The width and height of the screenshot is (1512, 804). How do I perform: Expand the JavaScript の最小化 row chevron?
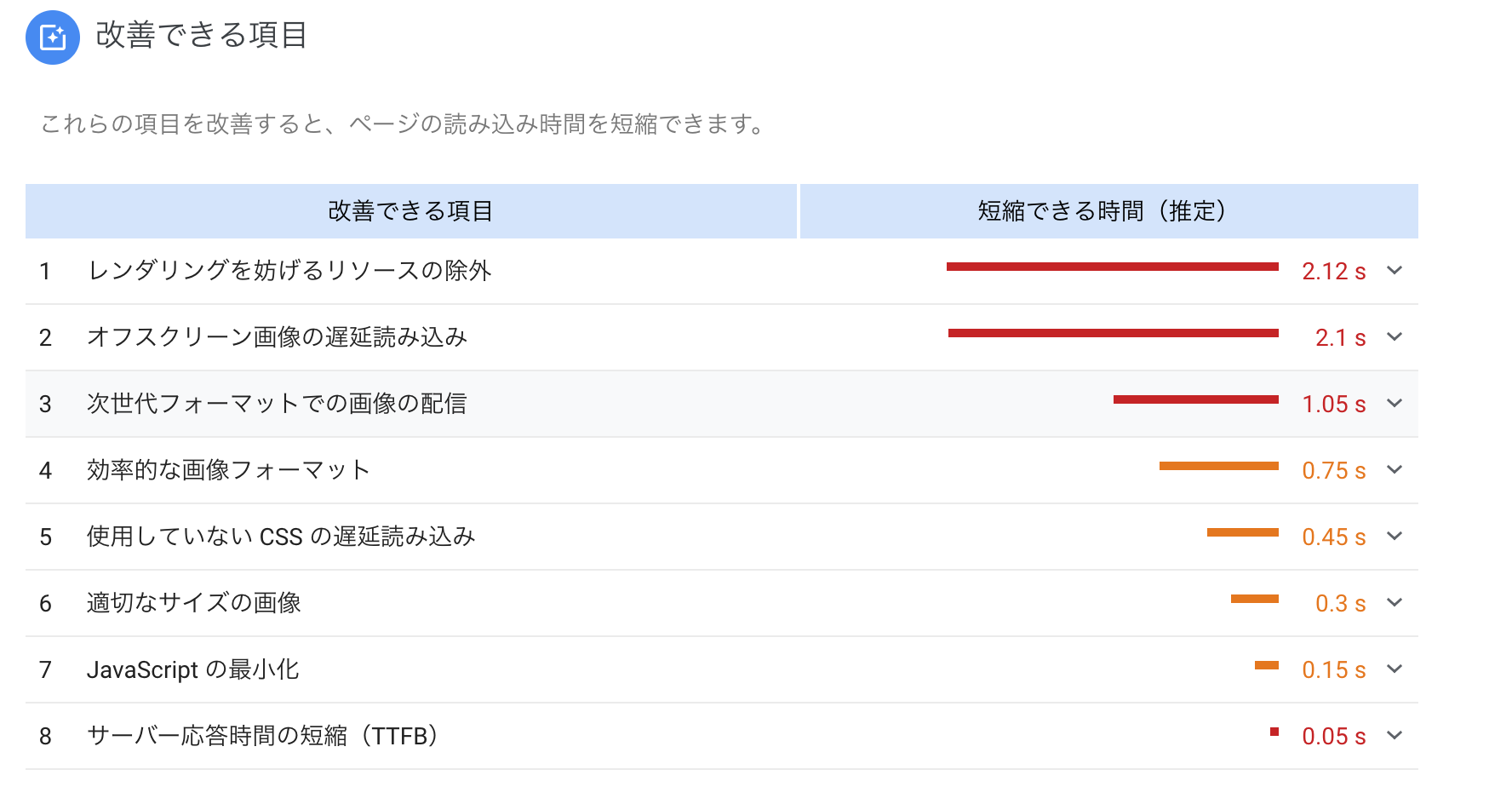[1395, 669]
